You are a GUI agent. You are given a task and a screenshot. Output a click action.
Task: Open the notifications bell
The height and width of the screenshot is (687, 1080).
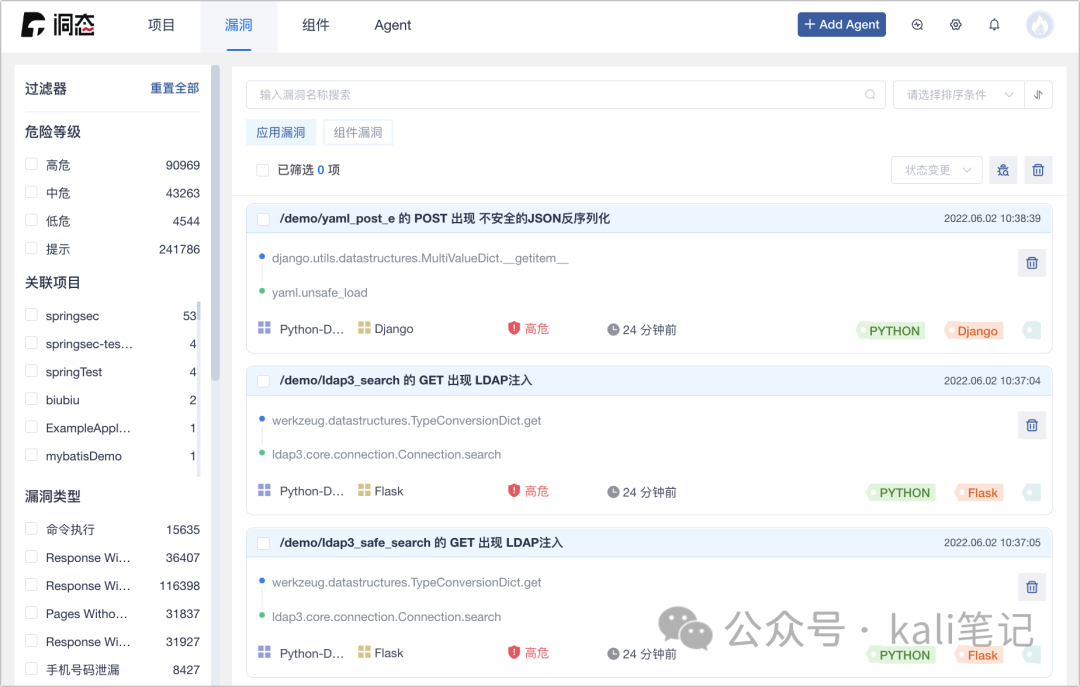coord(994,25)
